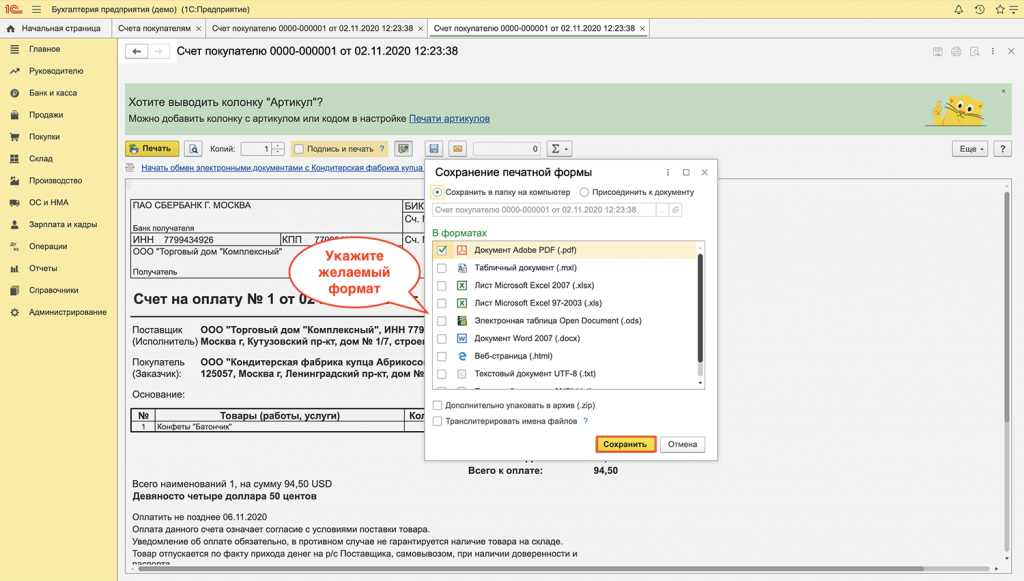The width and height of the screenshot is (1024, 581).
Task: Open the Начать обмен электронными документами link
Action: (281, 168)
